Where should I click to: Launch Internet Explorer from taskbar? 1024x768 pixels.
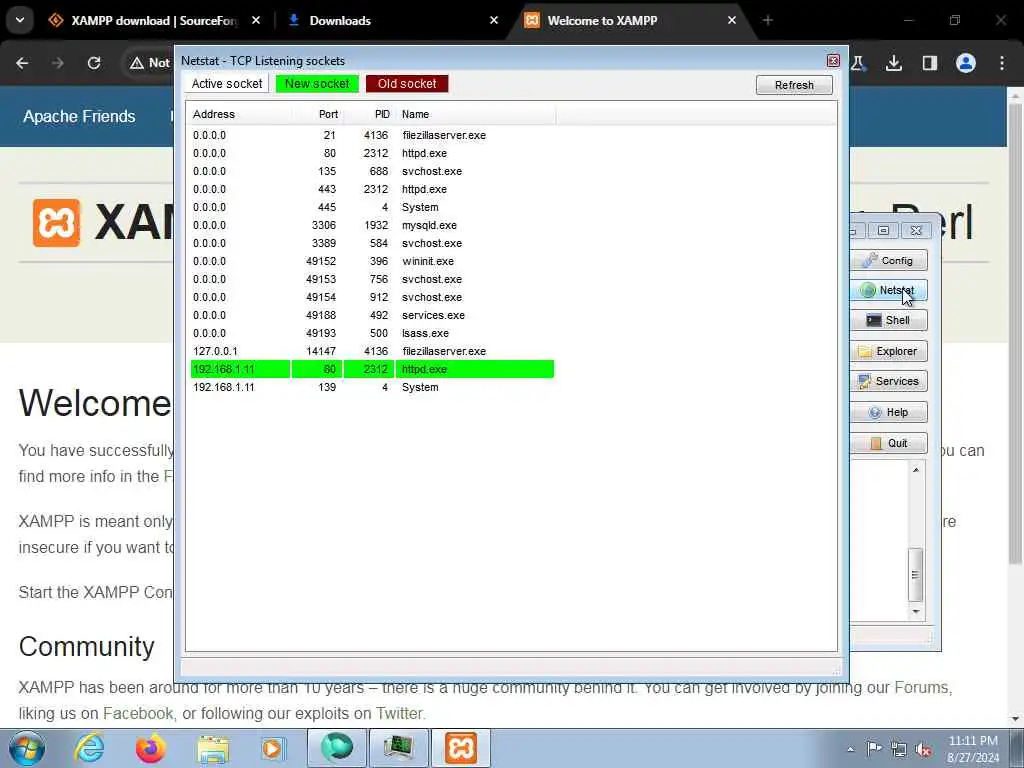(x=89, y=748)
